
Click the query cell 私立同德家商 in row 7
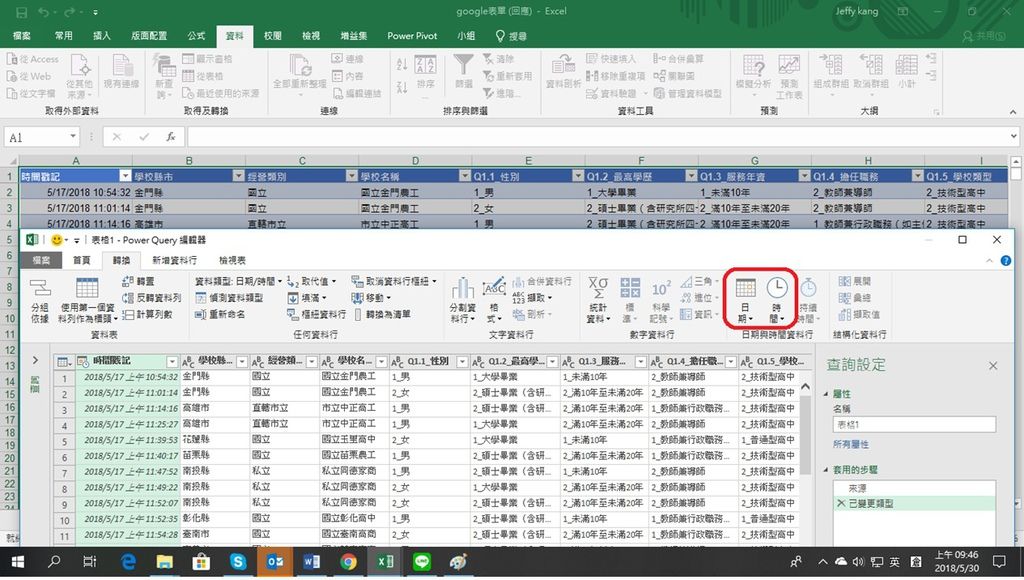coord(353,472)
